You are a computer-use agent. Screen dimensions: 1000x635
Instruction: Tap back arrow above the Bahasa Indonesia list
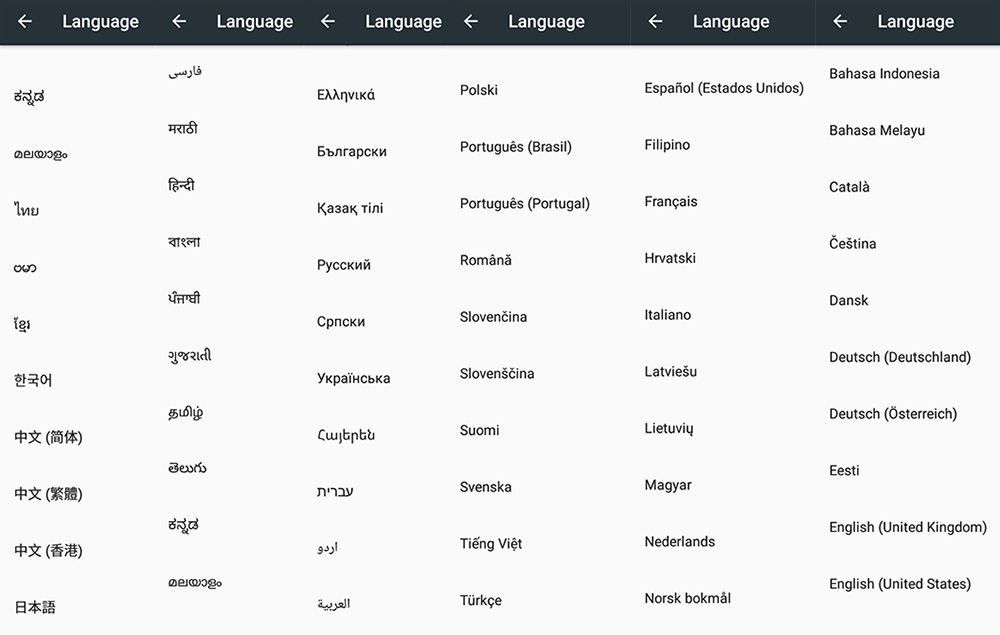pyautogui.click(x=840, y=21)
